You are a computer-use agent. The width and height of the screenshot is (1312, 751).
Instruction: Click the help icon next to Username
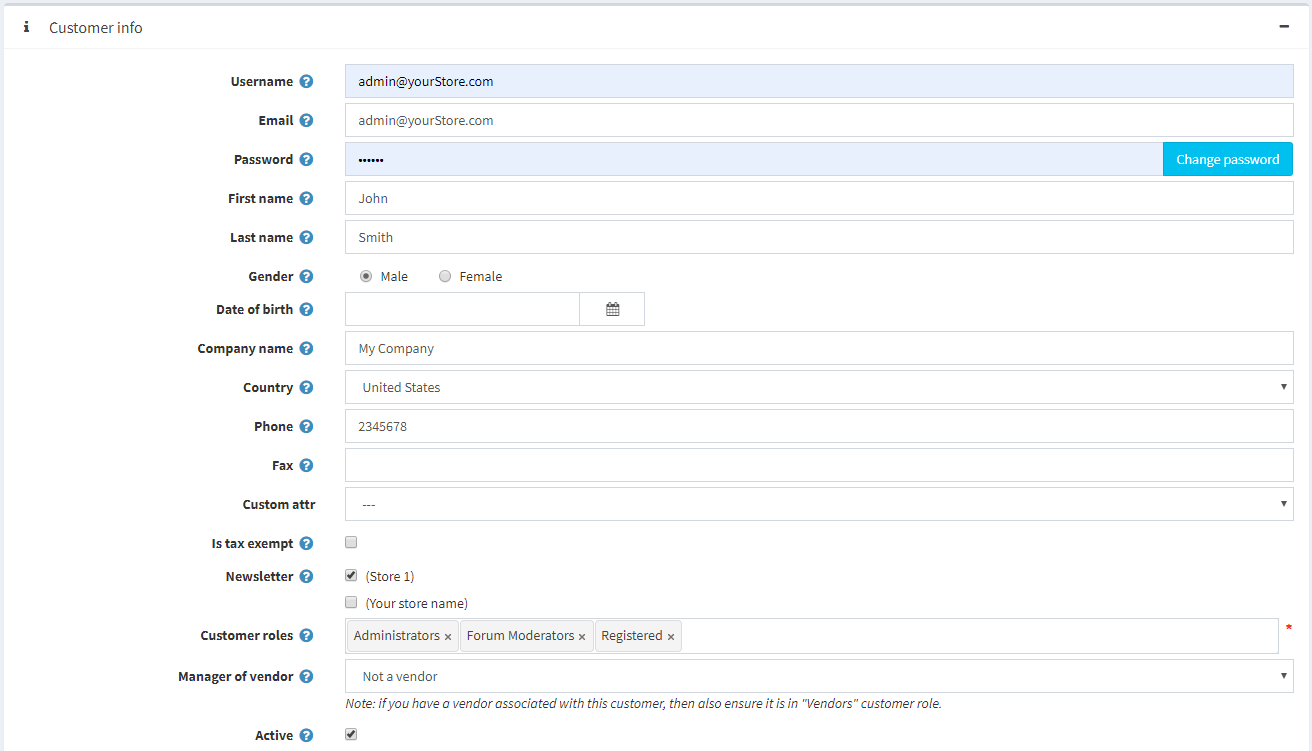pos(306,82)
